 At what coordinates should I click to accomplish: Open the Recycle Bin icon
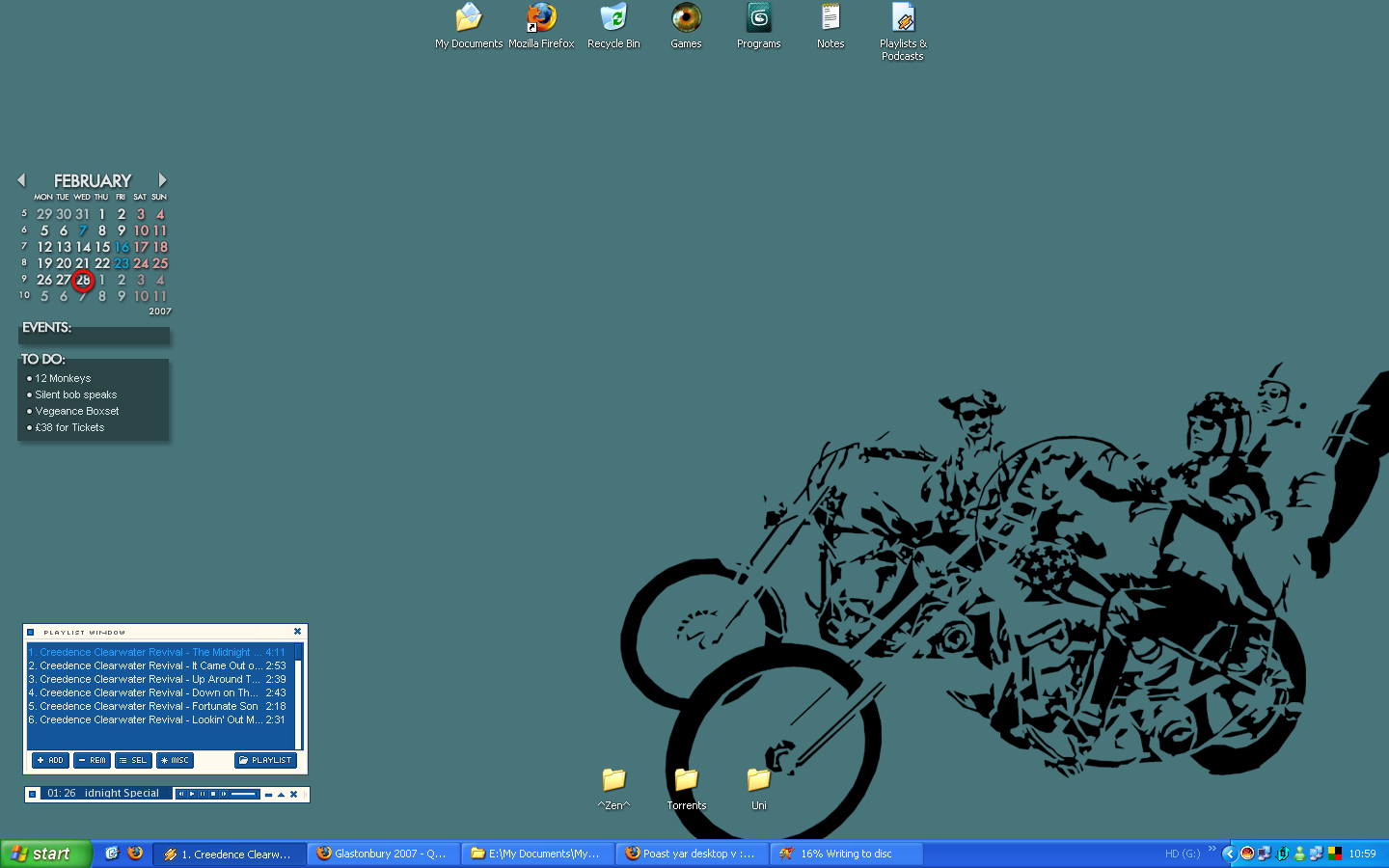click(x=613, y=26)
